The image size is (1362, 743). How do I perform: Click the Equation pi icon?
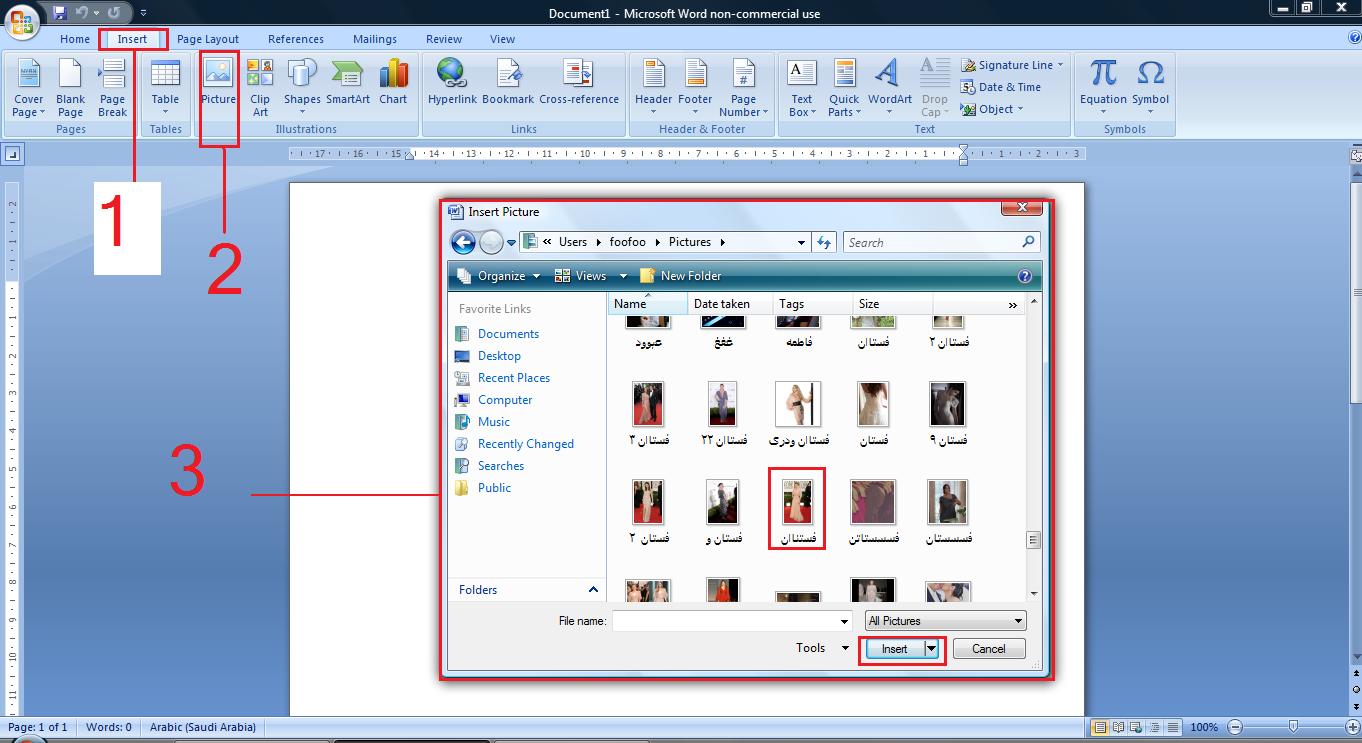coord(1103,73)
